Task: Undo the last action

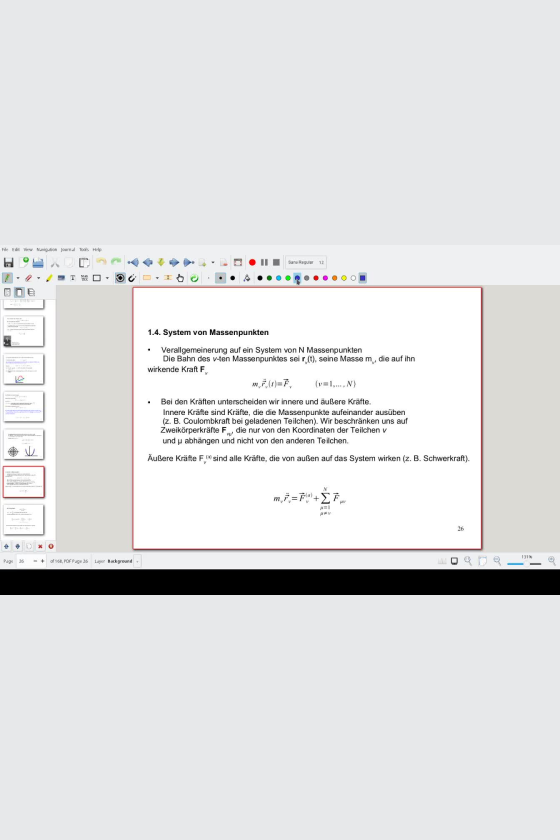Action: click(101, 262)
